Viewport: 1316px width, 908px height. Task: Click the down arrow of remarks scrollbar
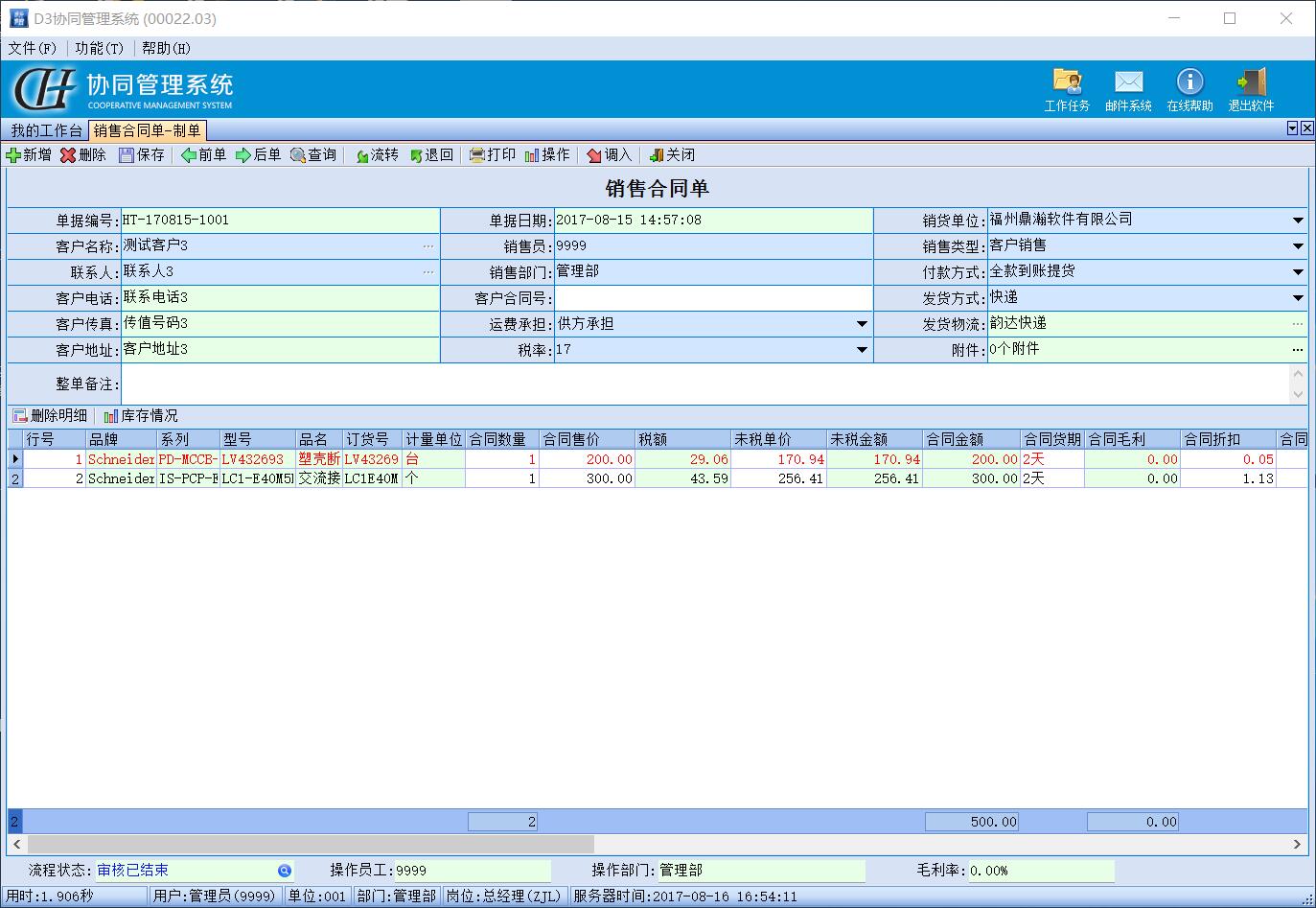pyautogui.click(x=1298, y=394)
